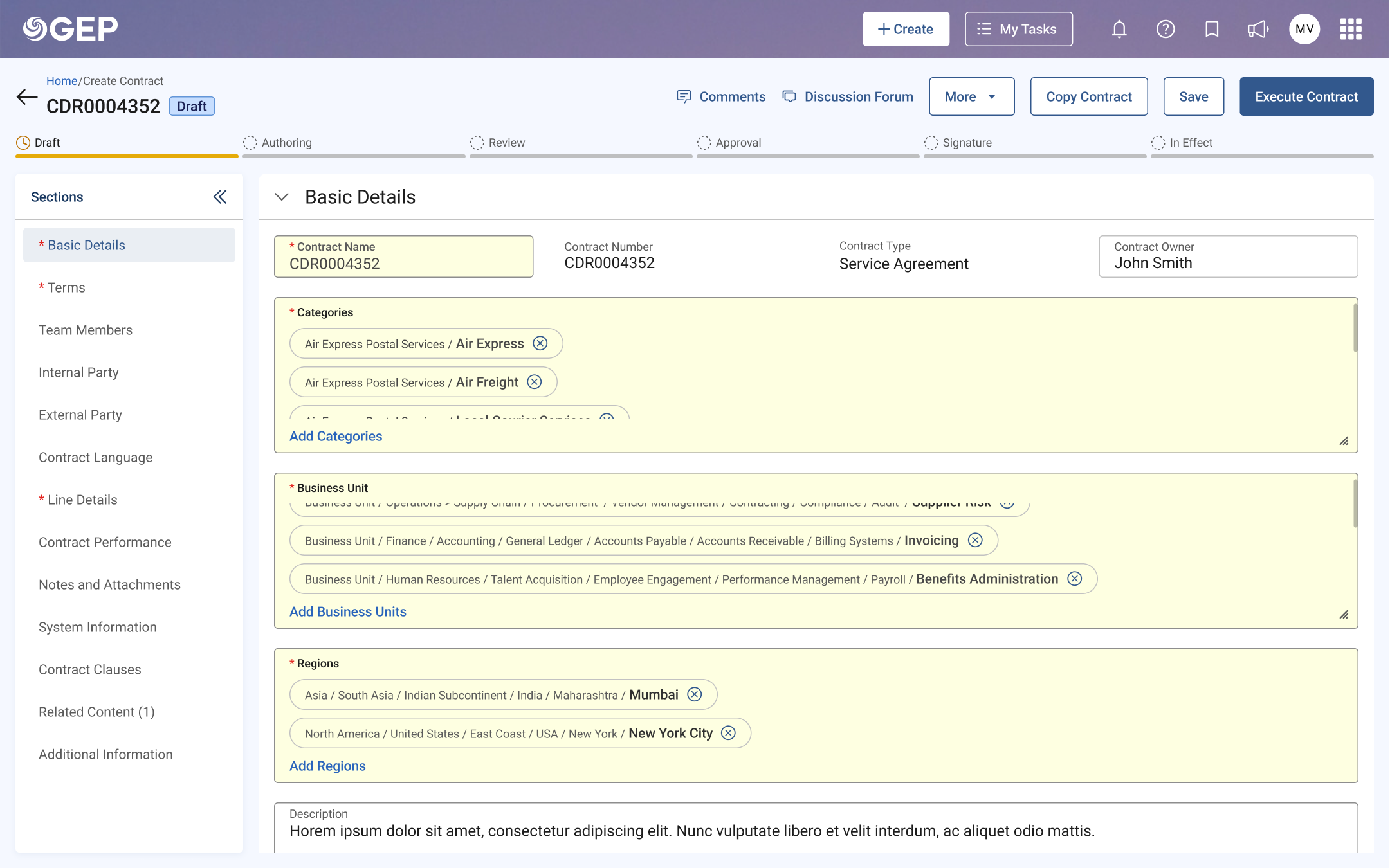Image resolution: width=1390 pixels, height=868 pixels.
Task: Click the Draft stage clock icon
Action: point(23,143)
